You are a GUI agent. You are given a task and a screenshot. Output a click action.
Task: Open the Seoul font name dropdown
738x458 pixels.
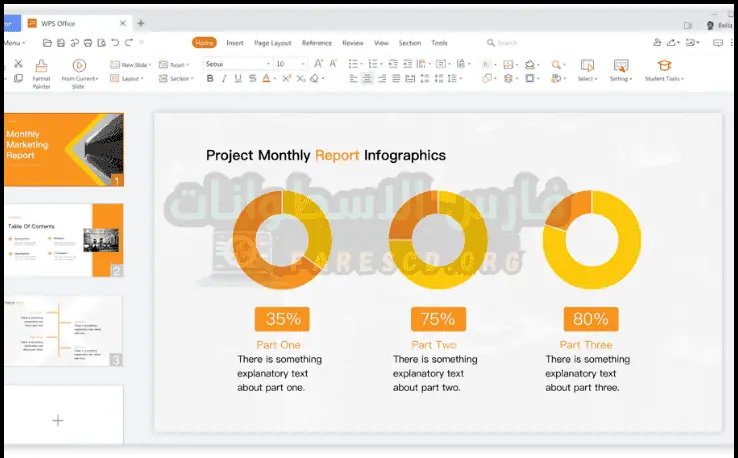[x=237, y=64]
